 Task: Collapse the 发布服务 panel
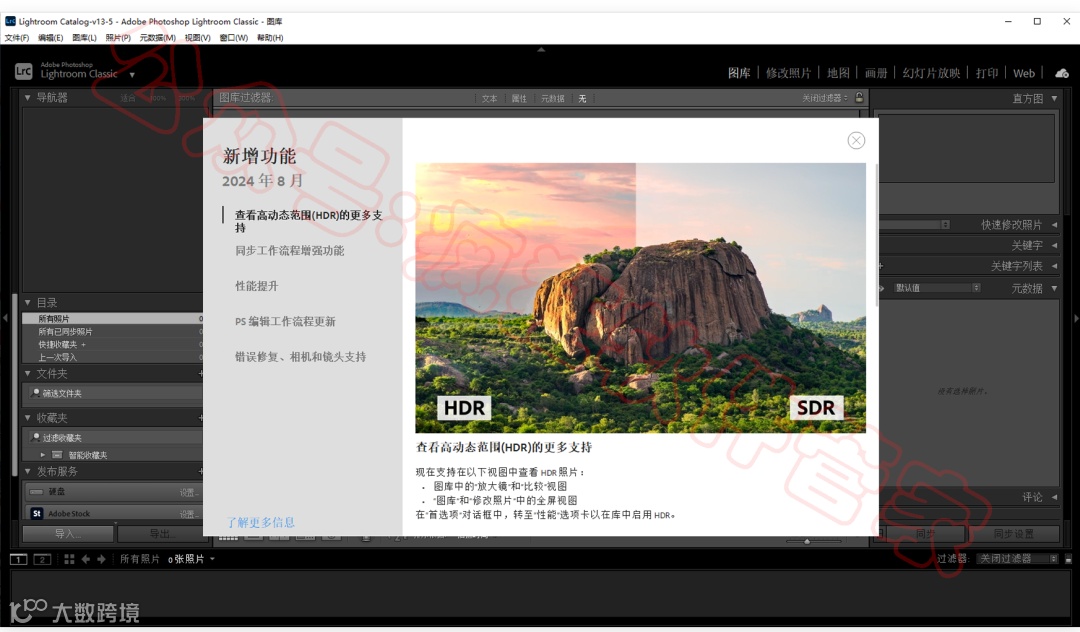28,472
